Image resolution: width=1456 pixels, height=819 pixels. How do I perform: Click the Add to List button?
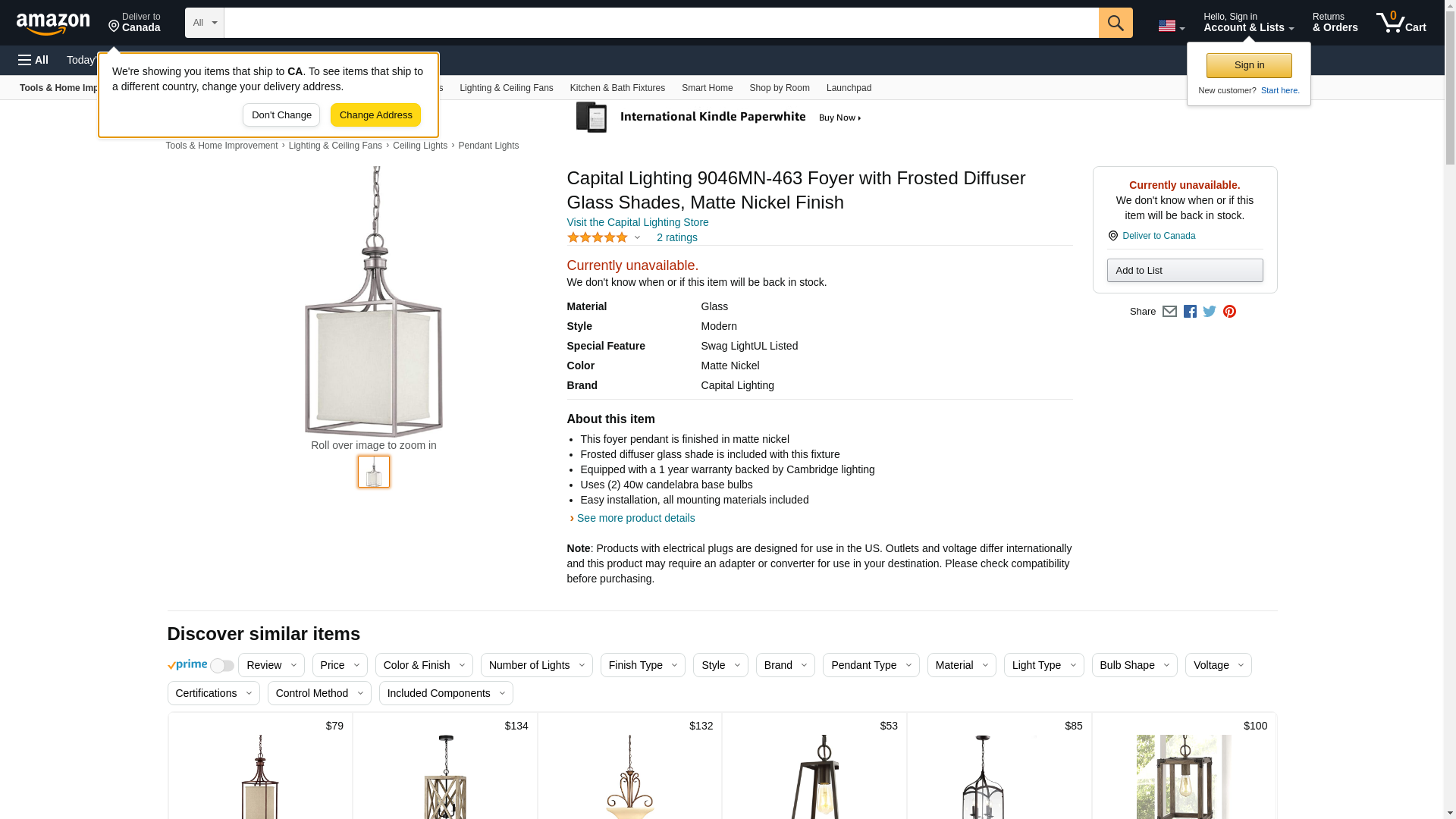pos(1185,271)
